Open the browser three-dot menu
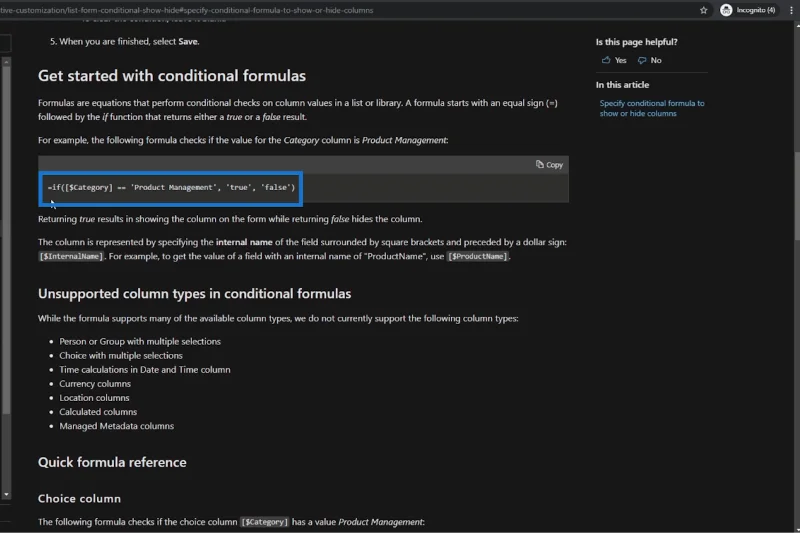800x533 pixels. (791, 10)
